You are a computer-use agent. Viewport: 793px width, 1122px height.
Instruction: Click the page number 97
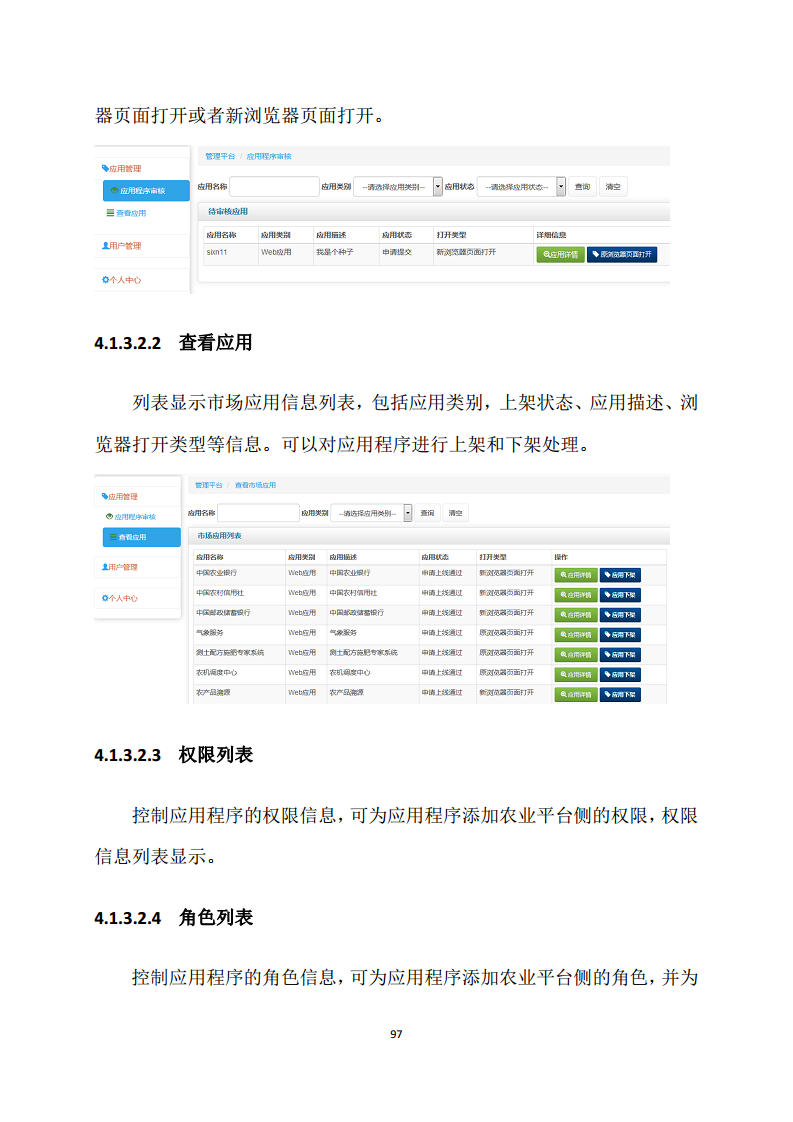[x=396, y=1034]
